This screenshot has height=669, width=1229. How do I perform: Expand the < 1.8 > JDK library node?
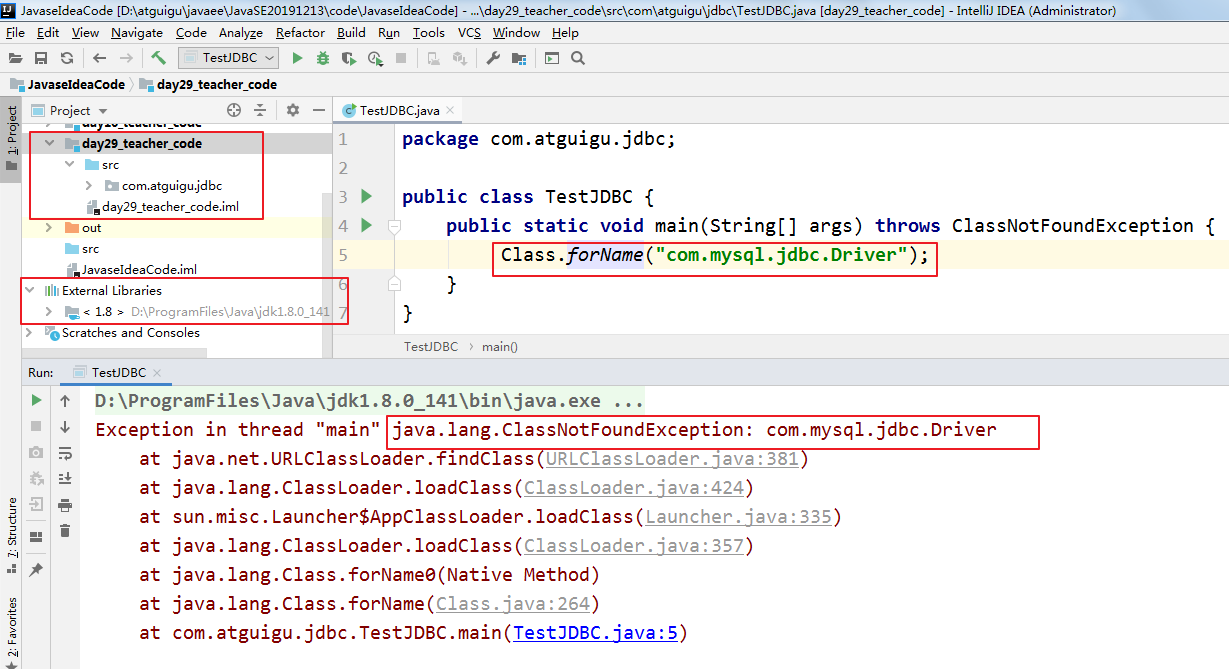point(49,311)
